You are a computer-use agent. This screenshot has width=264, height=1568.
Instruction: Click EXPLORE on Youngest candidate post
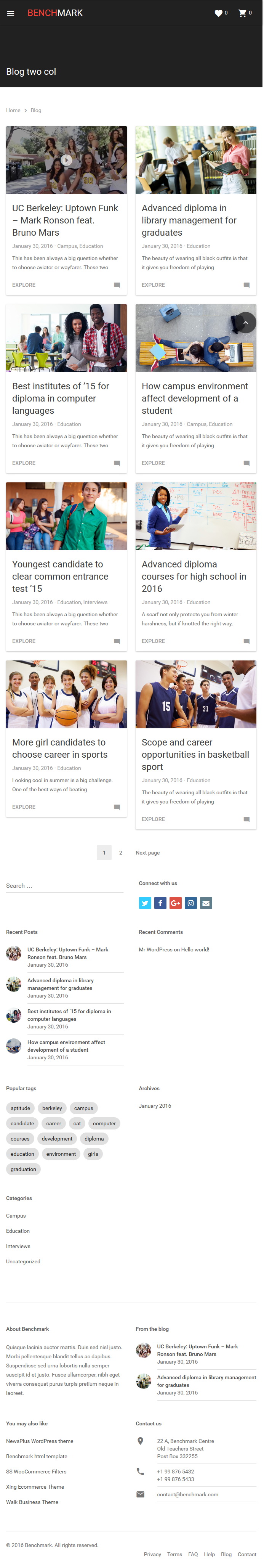click(24, 641)
